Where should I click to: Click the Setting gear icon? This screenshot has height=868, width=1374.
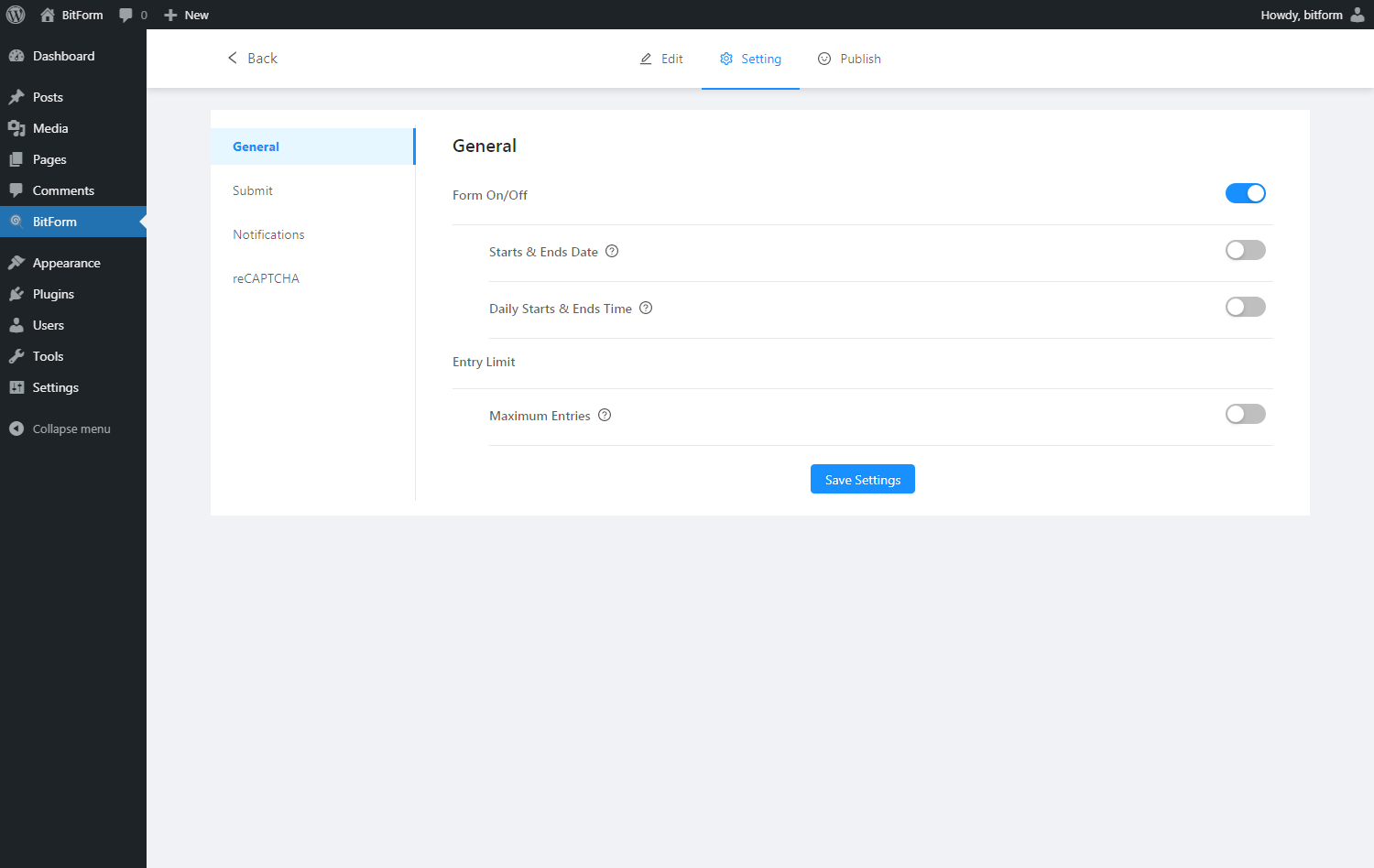(x=726, y=59)
